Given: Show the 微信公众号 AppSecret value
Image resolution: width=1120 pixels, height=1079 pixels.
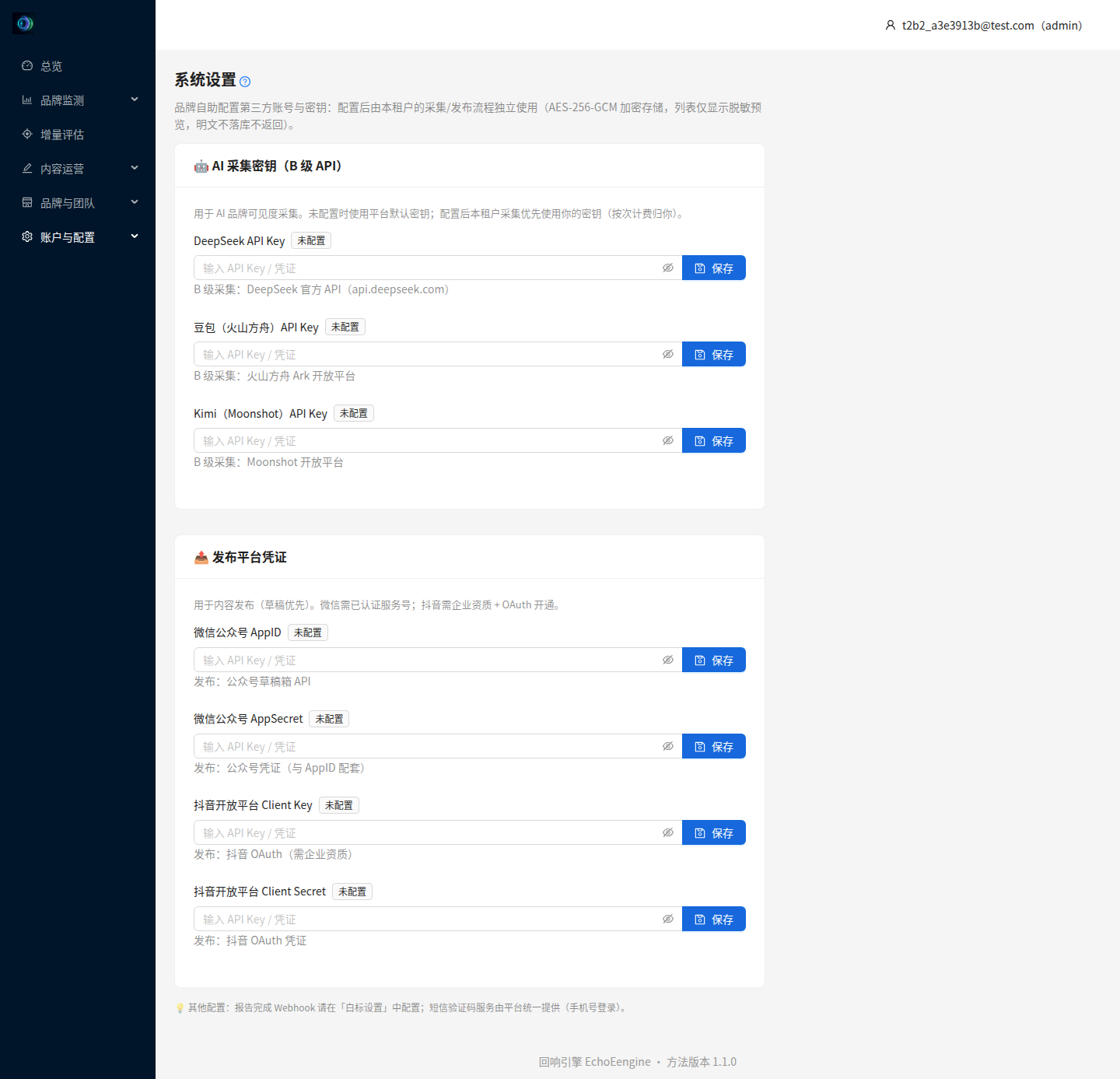Looking at the screenshot, I should click(x=668, y=747).
